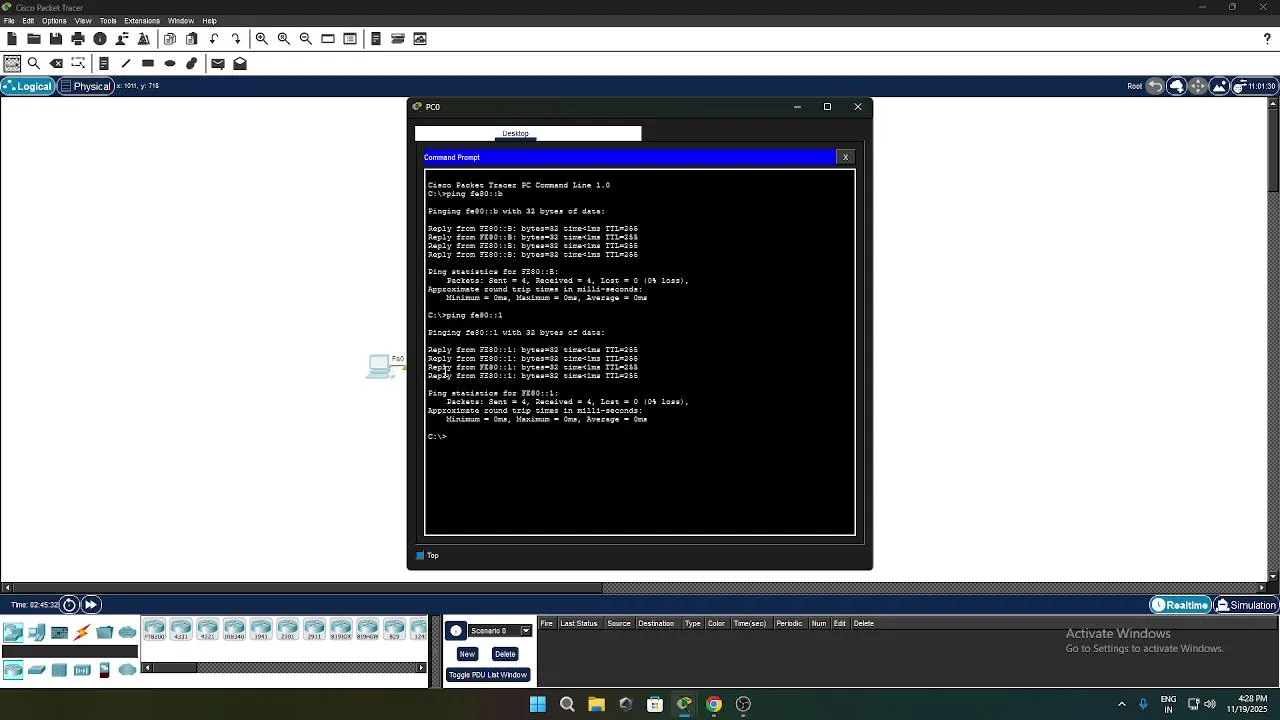The image size is (1280, 720).
Task: Go back a level next to Root
Action: tap(1155, 86)
